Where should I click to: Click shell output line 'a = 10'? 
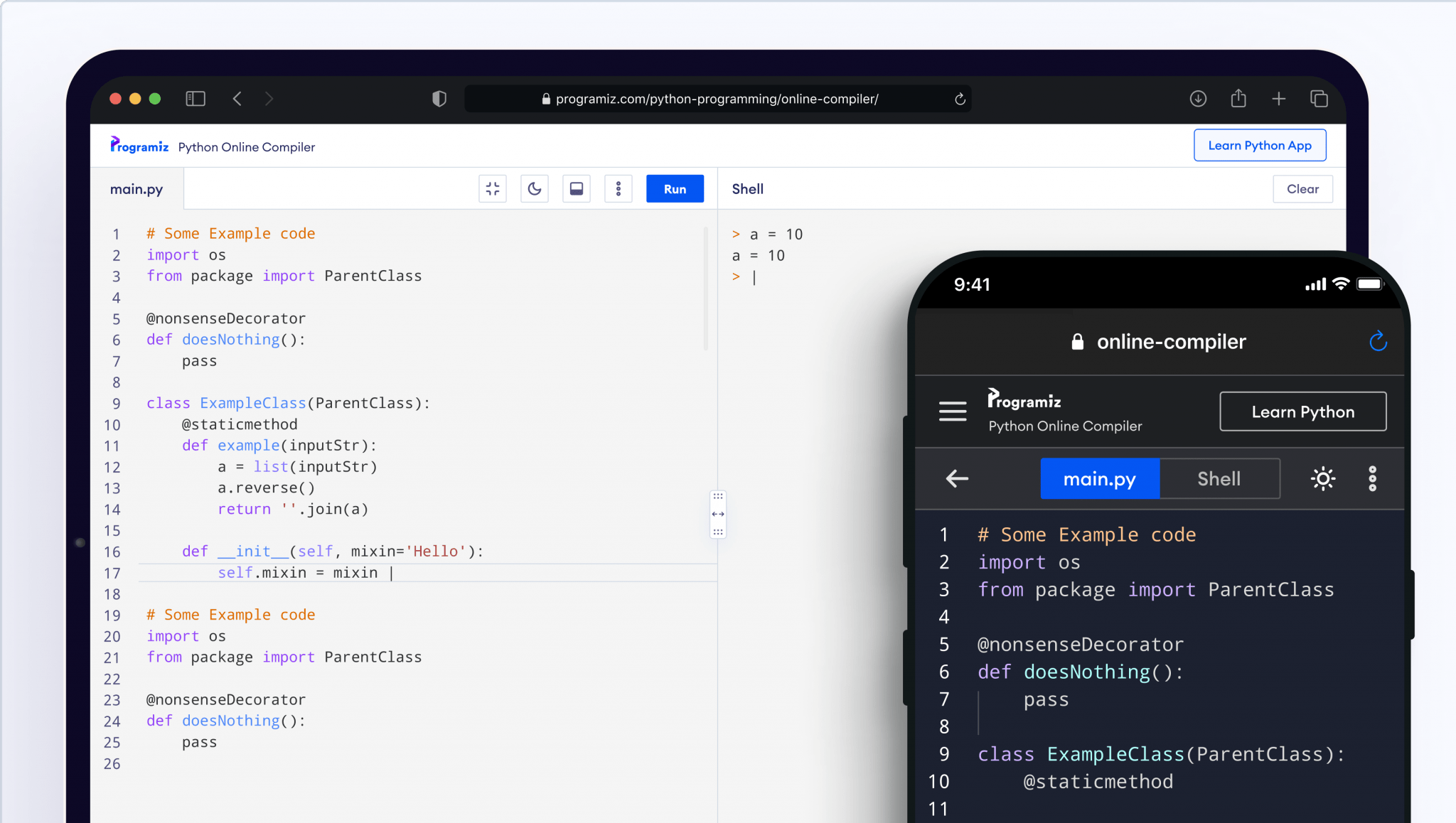[x=759, y=255]
